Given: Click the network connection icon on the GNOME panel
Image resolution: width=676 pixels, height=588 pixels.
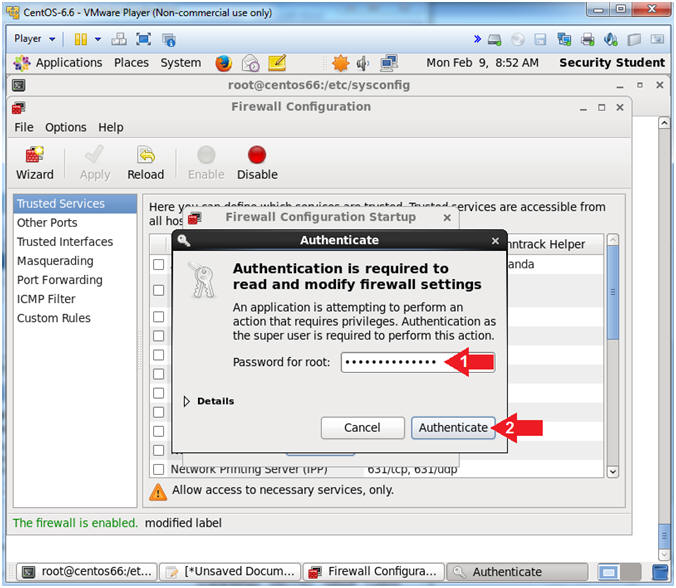Looking at the screenshot, I should pyautogui.click(x=389, y=63).
